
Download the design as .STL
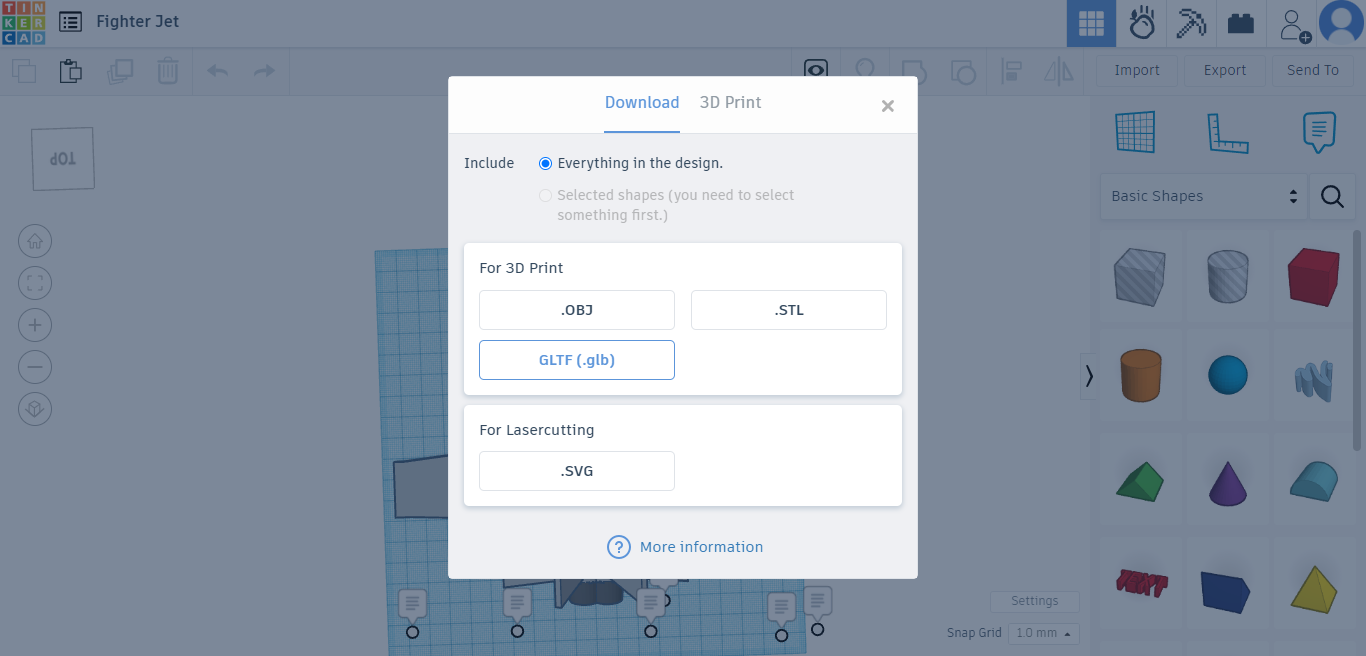(788, 310)
